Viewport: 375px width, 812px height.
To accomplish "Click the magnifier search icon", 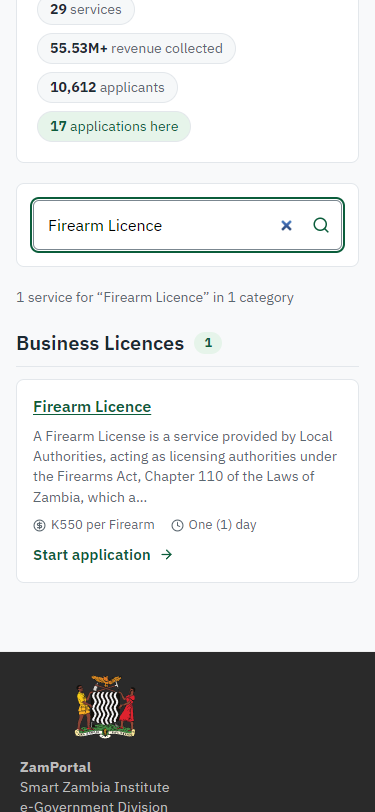I will [x=321, y=225].
